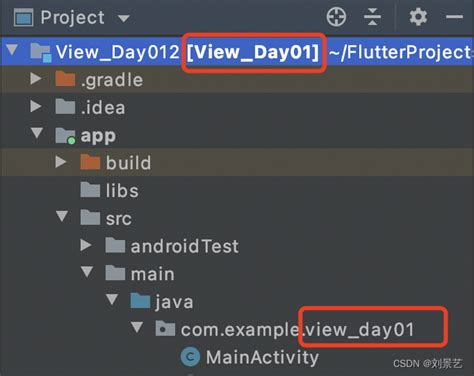Collapse the main folder arrow
The width and height of the screenshot is (474, 376).
pyautogui.click(x=87, y=272)
